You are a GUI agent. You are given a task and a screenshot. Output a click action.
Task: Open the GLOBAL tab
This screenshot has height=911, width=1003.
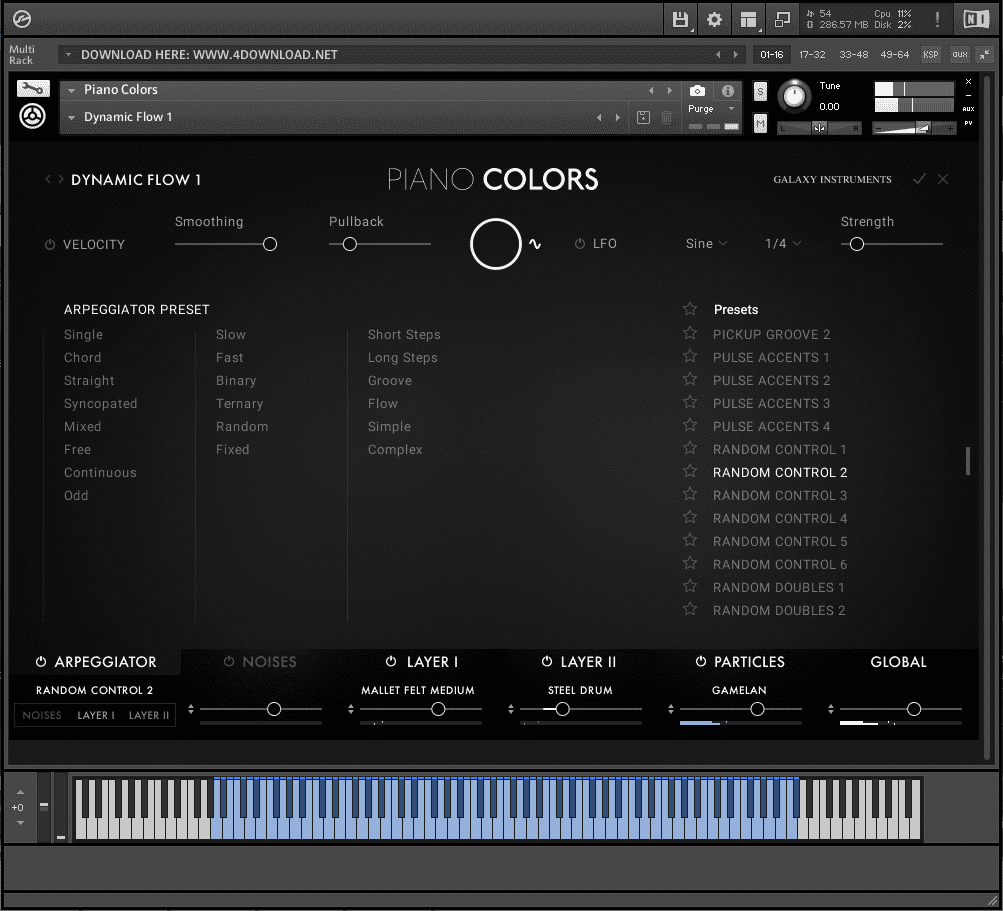[x=898, y=662]
